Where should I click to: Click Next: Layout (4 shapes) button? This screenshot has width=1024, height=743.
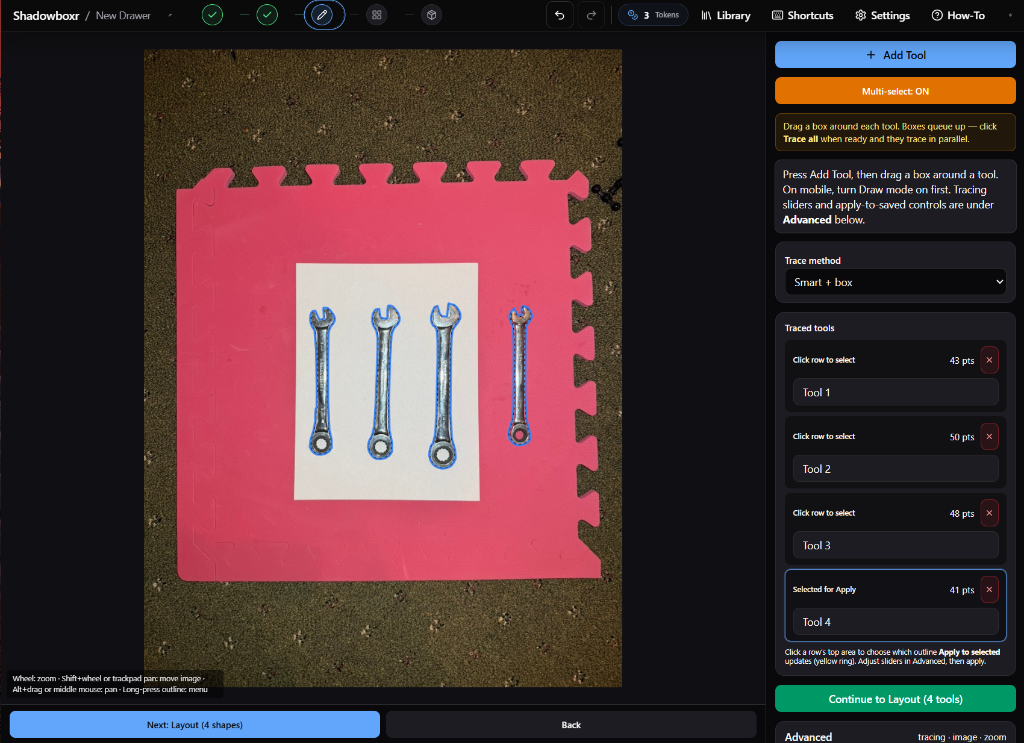[x=195, y=725]
